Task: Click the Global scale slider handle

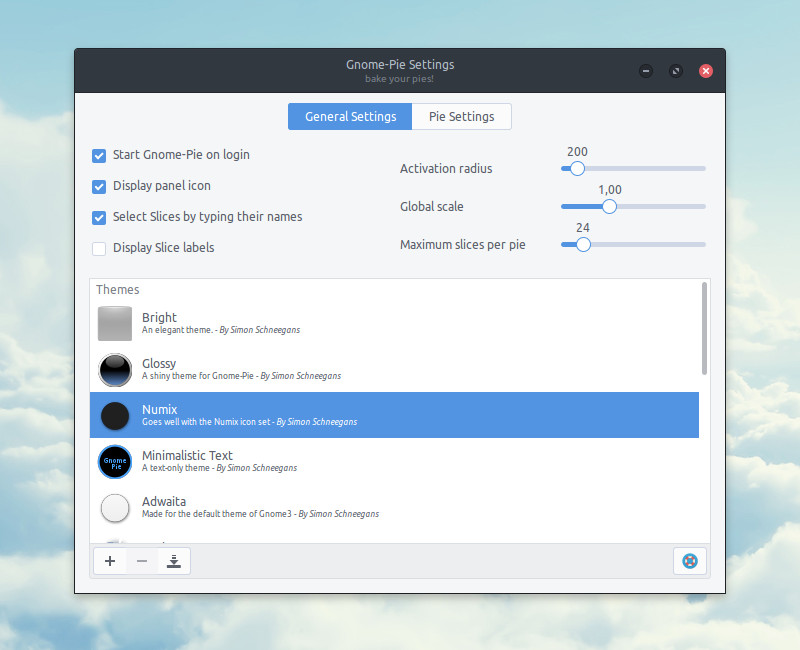Action: coord(609,207)
